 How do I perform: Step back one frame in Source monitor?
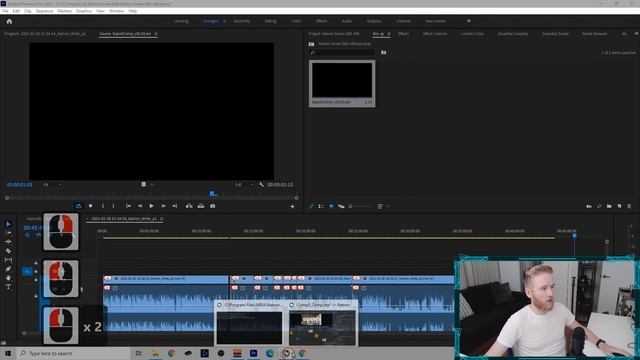click(x=140, y=206)
